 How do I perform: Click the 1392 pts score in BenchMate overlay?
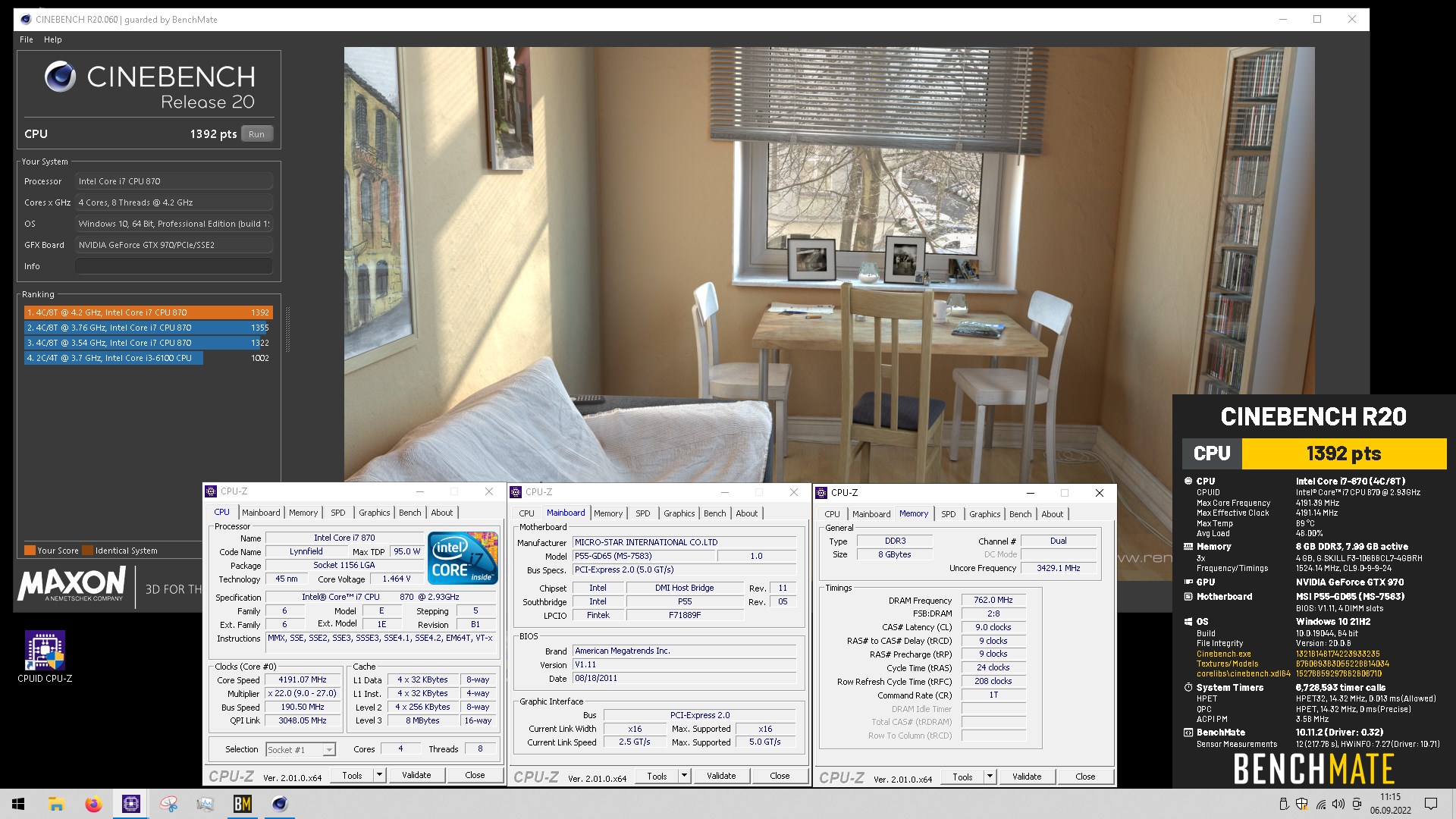click(1343, 453)
